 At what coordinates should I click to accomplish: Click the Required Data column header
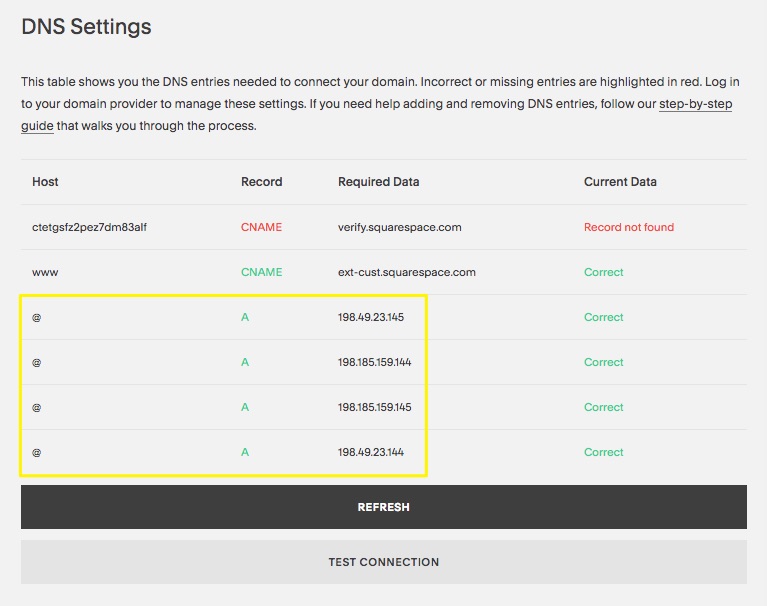click(x=378, y=182)
